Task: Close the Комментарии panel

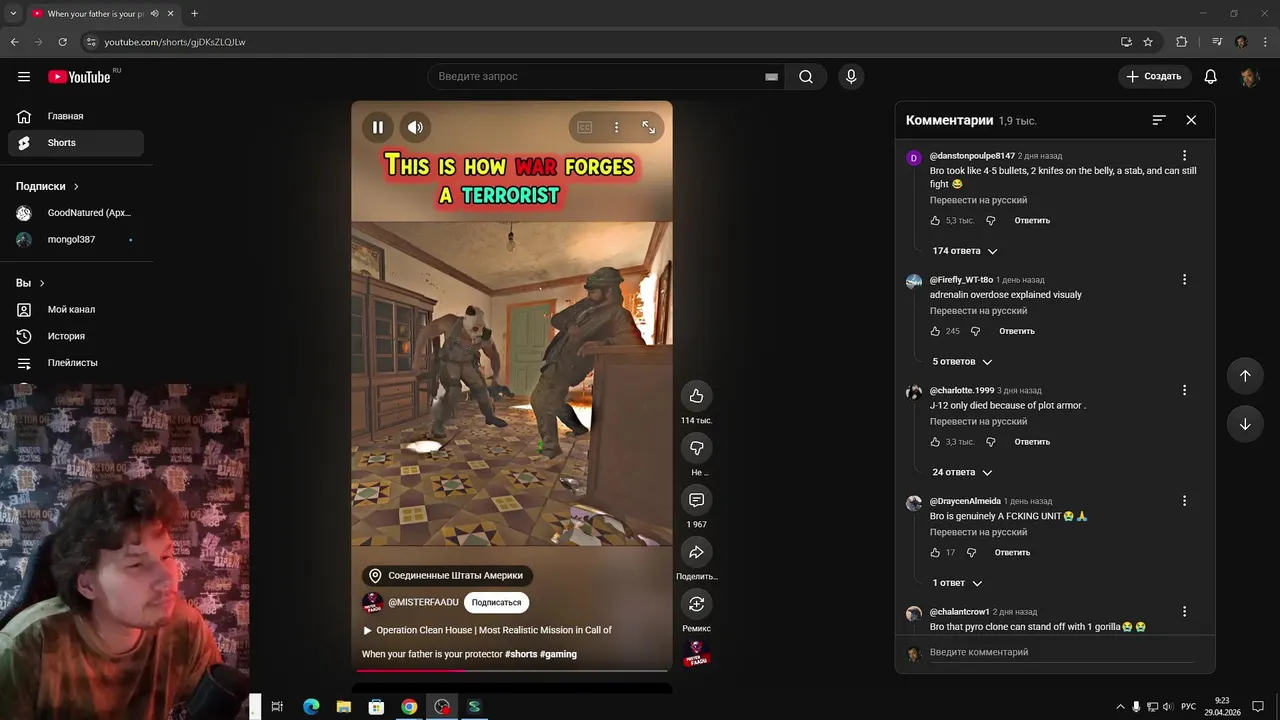Action: tap(1191, 120)
